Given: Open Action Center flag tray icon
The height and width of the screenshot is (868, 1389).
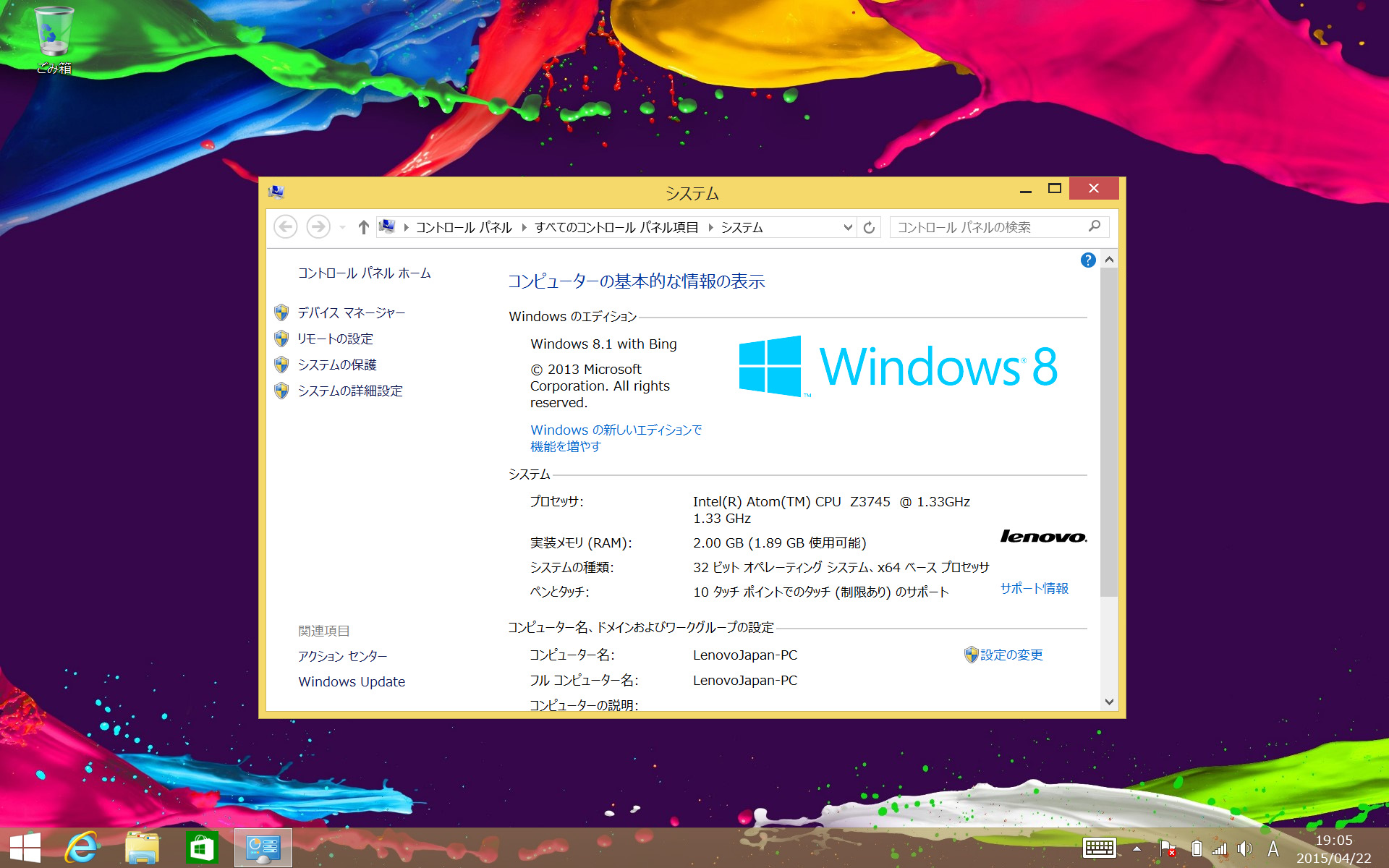Looking at the screenshot, I should (x=1167, y=848).
